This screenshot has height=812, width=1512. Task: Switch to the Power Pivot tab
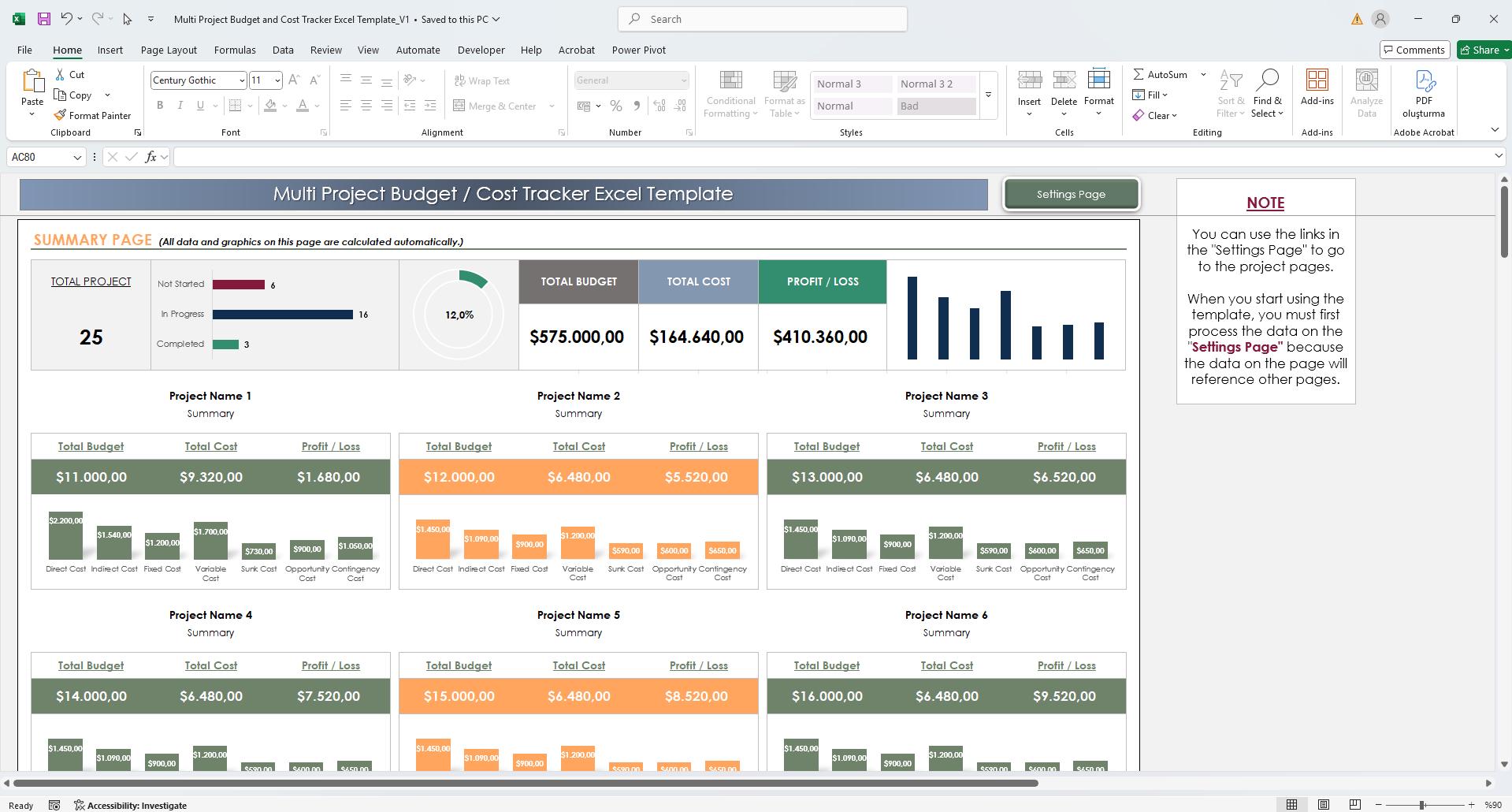click(x=639, y=50)
